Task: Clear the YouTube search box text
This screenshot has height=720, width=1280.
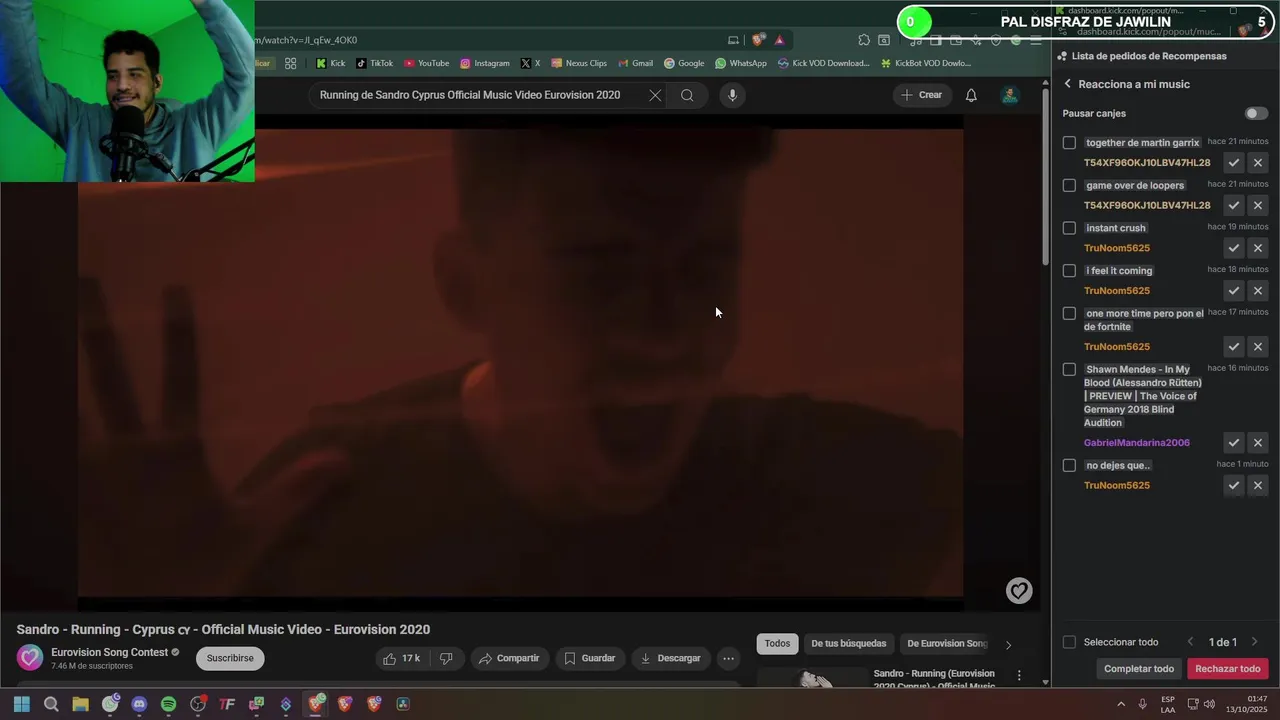Action: click(x=655, y=95)
